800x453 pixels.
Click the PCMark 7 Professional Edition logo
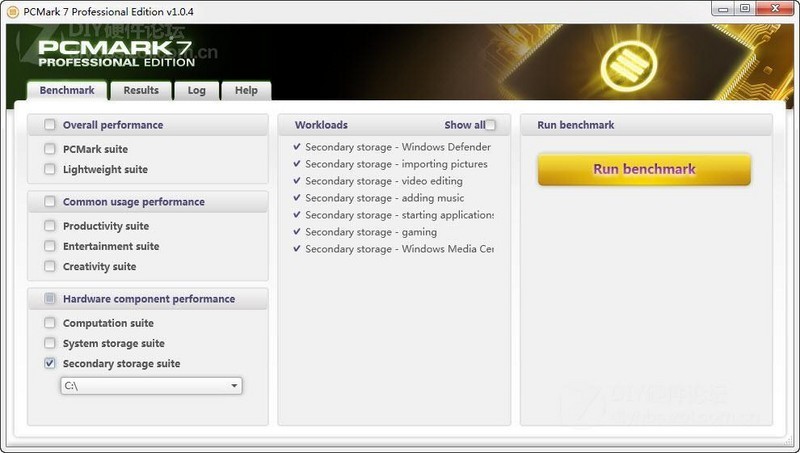pyautogui.click(x=116, y=54)
